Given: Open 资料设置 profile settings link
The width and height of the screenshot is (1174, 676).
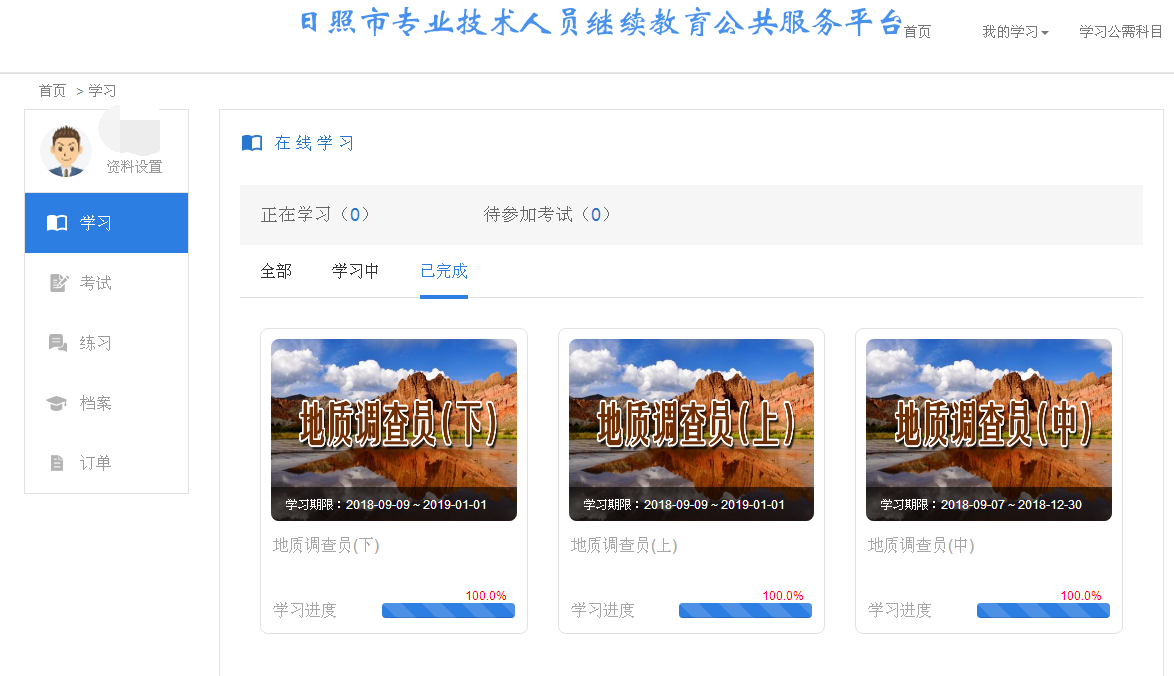Looking at the screenshot, I should coord(134,167).
